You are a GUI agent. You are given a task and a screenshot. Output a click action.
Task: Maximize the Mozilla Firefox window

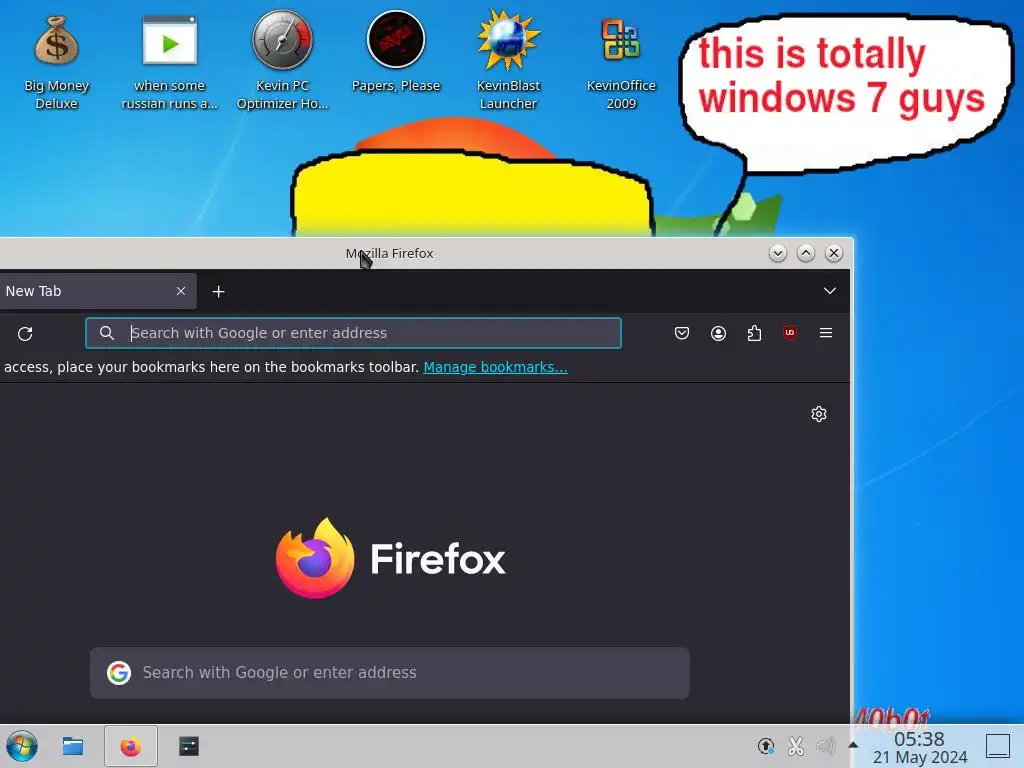[806, 253]
